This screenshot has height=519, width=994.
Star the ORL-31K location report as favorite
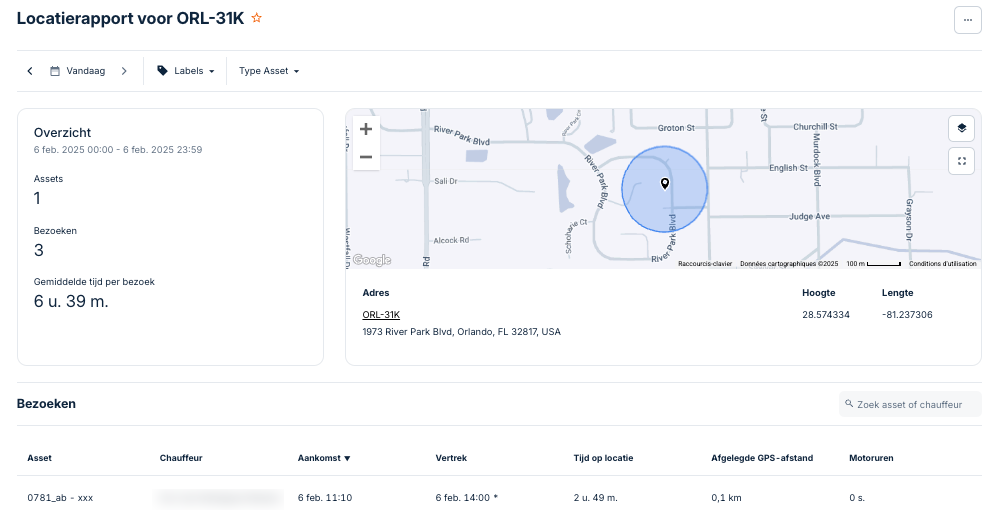click(257, 18)
